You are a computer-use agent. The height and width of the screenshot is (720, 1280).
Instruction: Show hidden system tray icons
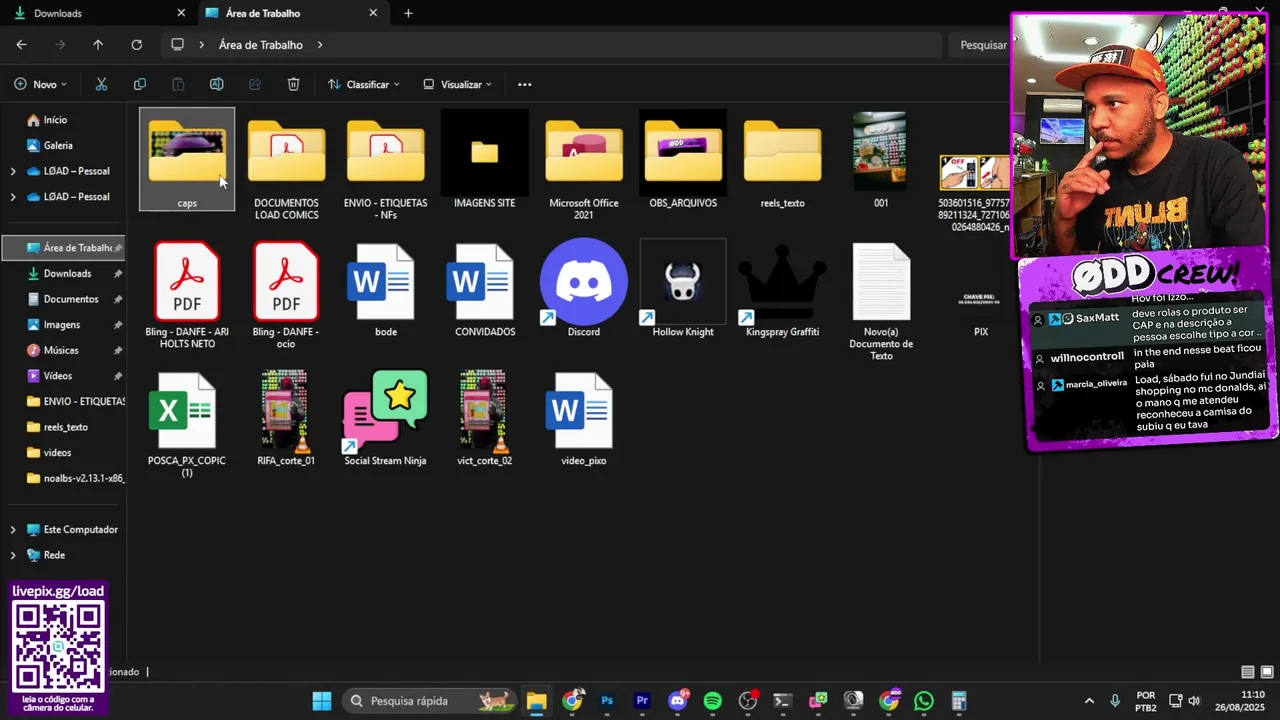tap(1089, 701)
